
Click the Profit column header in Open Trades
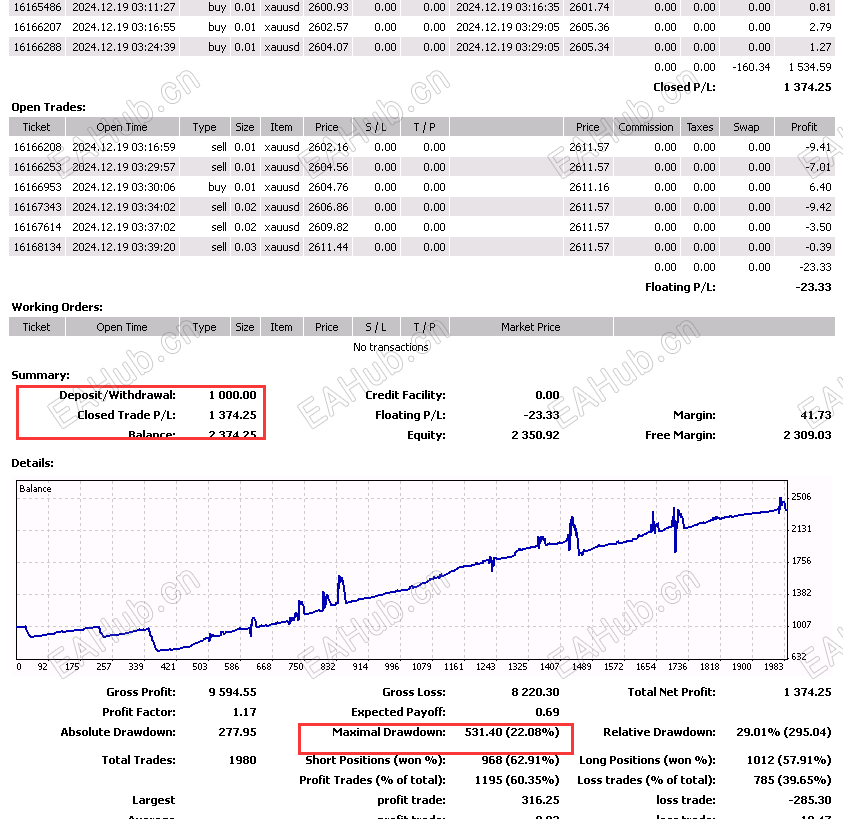[x=804, y=127]
